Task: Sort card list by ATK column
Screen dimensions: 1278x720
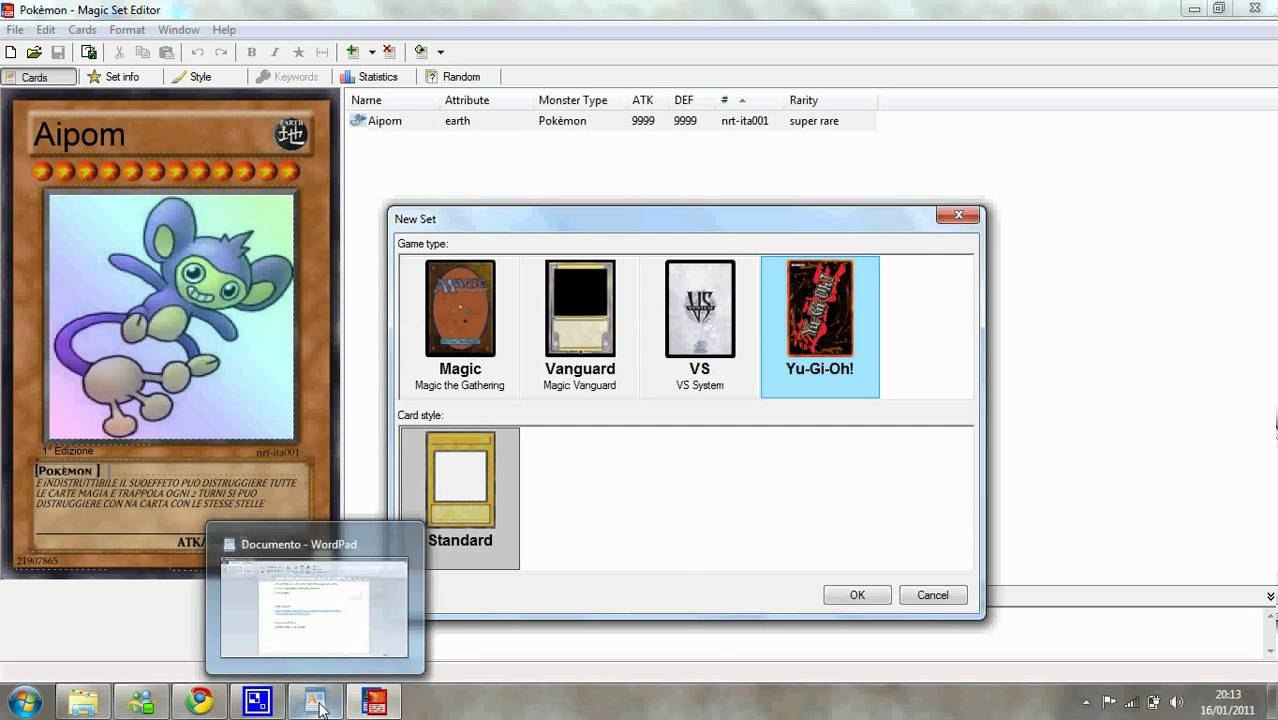Action: pos(648,100)
